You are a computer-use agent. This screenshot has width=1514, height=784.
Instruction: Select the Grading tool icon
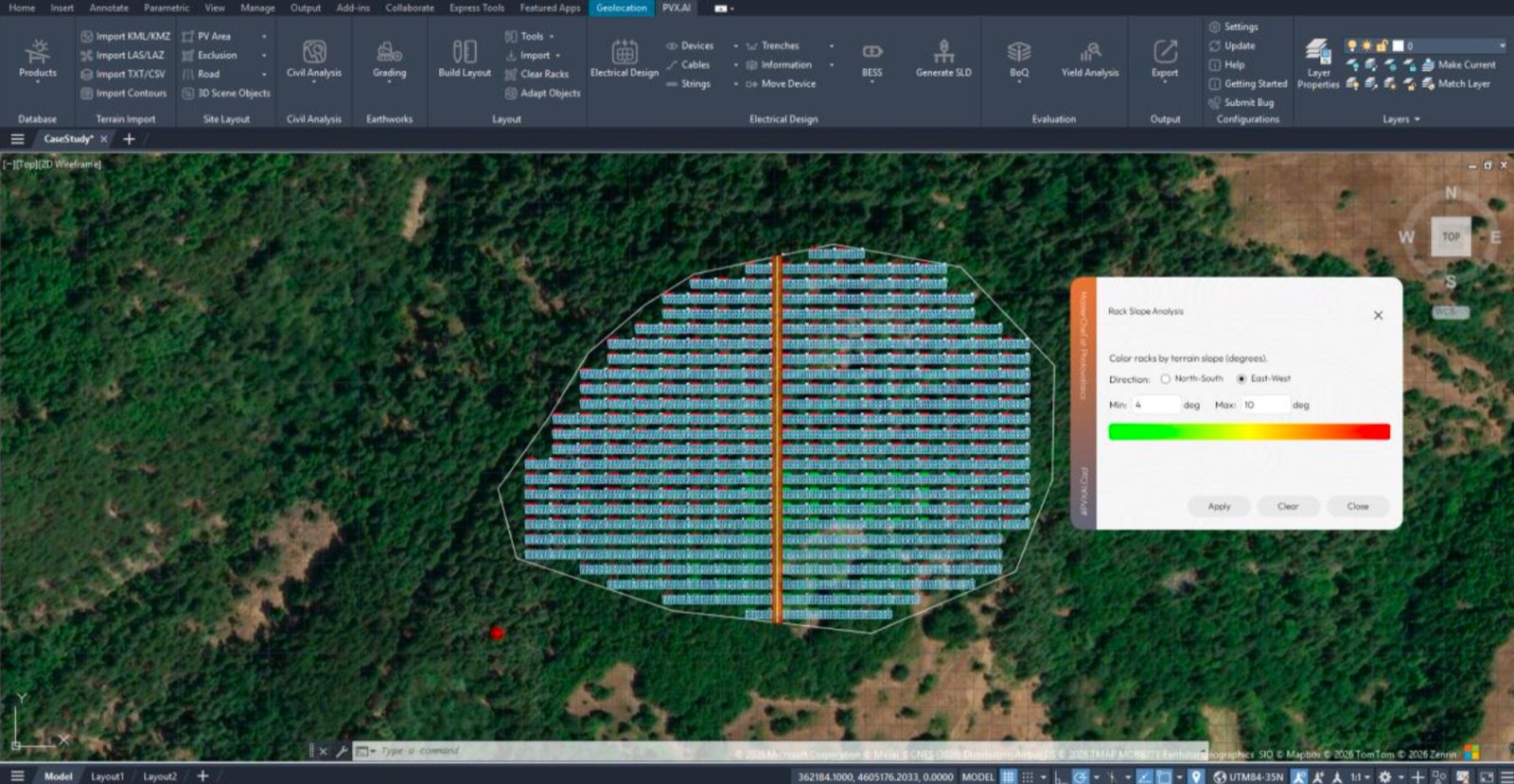click(389, 52)
